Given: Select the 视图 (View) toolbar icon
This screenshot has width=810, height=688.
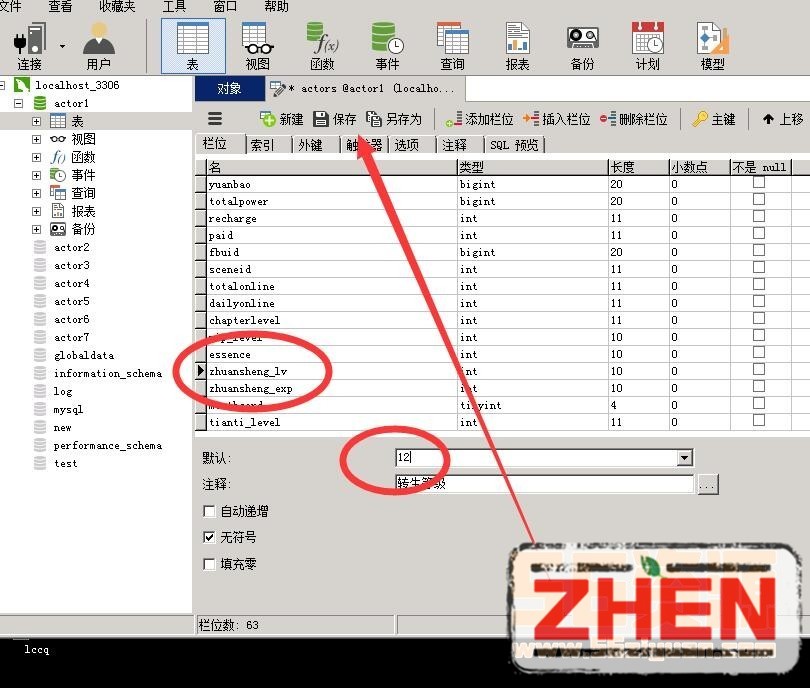Looking at the screenshot, I should click(x=257, y=45).
